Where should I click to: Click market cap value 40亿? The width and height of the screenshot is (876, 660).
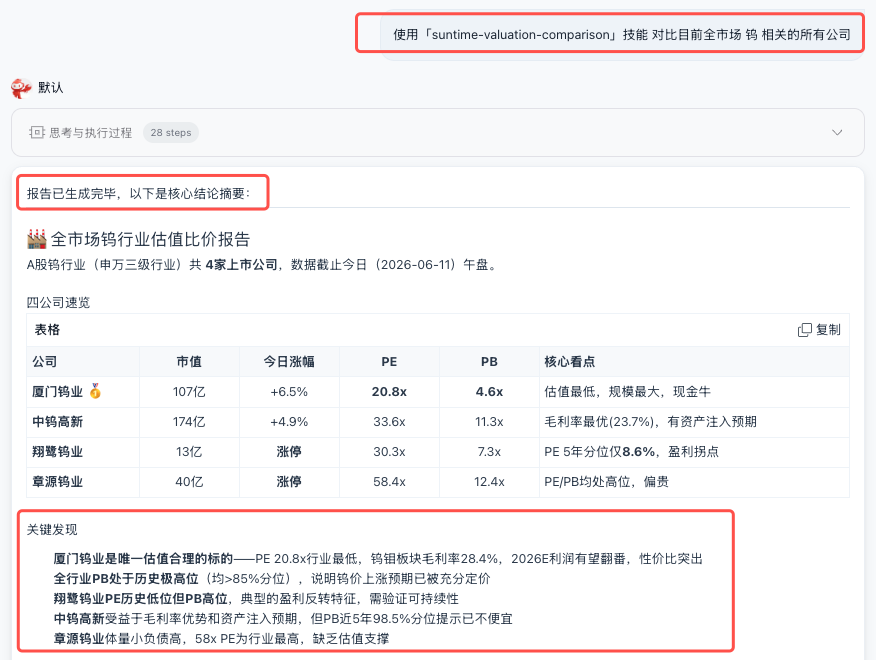[x=189, y=482]
